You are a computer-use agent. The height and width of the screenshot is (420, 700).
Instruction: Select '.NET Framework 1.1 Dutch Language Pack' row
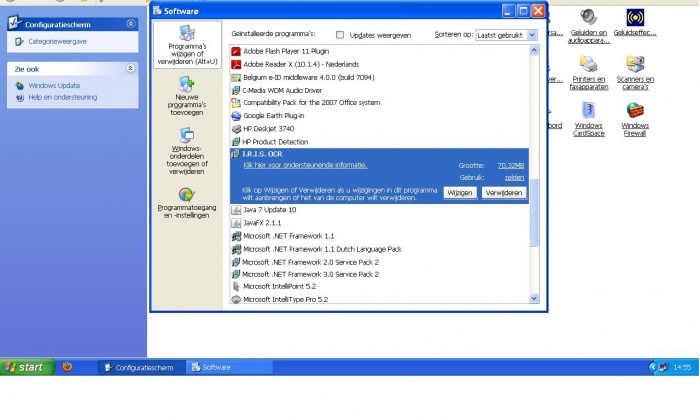(x=379, y=249)
